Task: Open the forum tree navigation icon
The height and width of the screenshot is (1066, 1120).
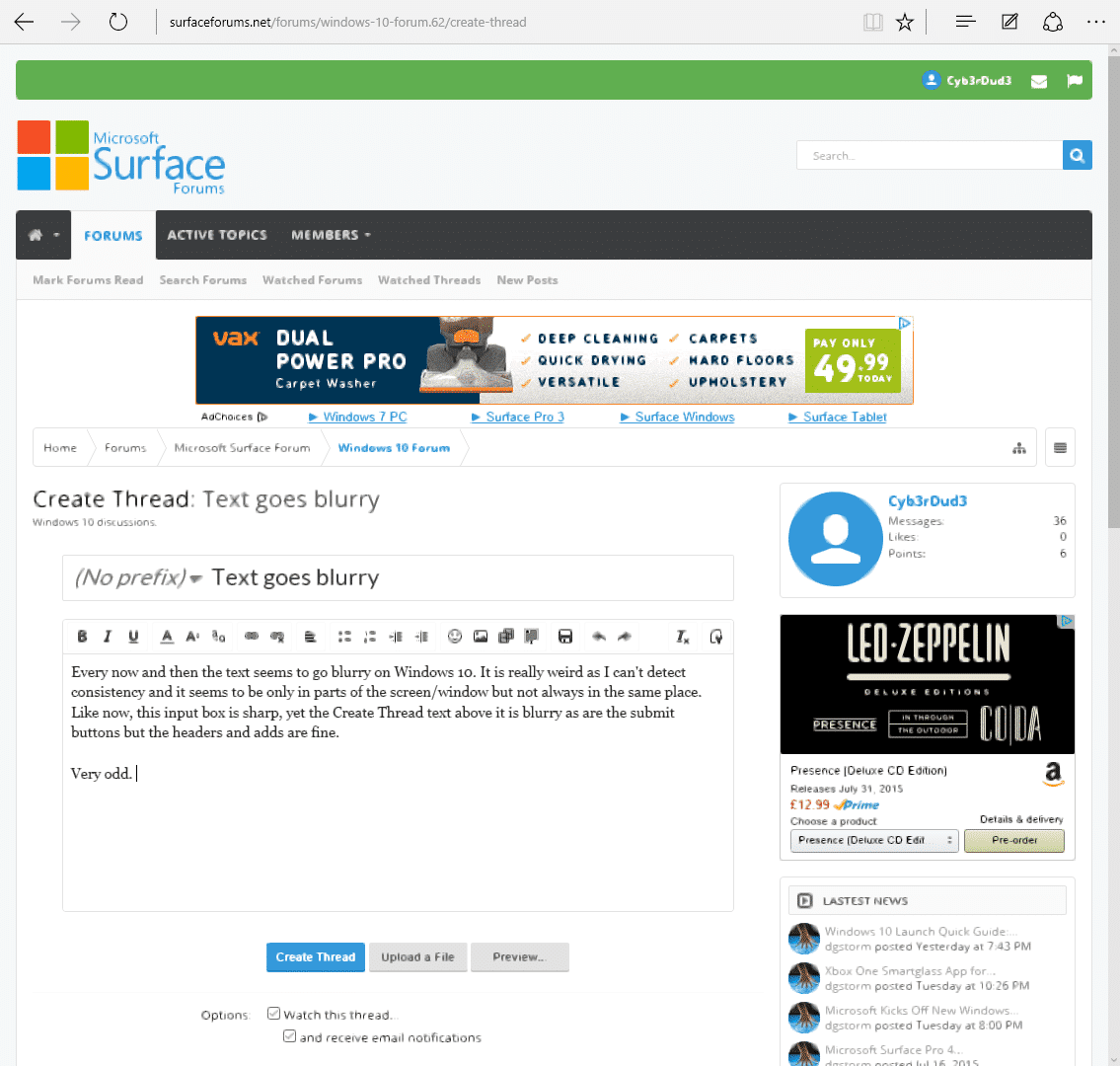Action: 1019,448
